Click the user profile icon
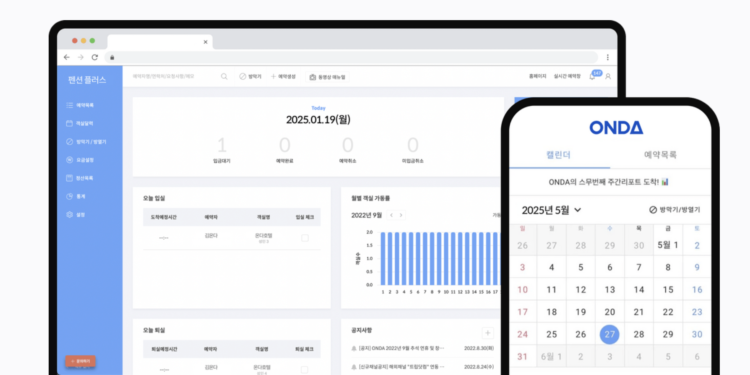 pyautogui.click(x=608, y=77)
